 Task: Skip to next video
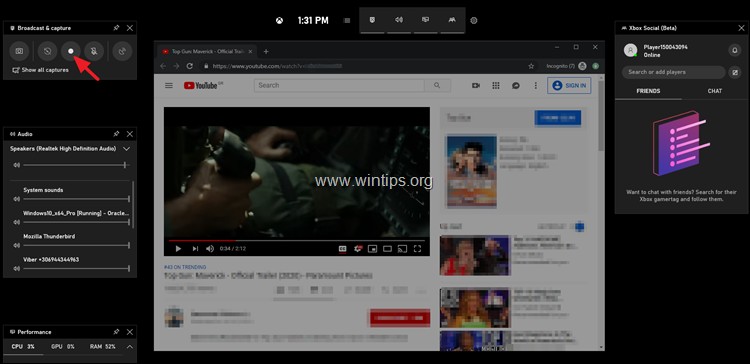(x=195, y=249)
